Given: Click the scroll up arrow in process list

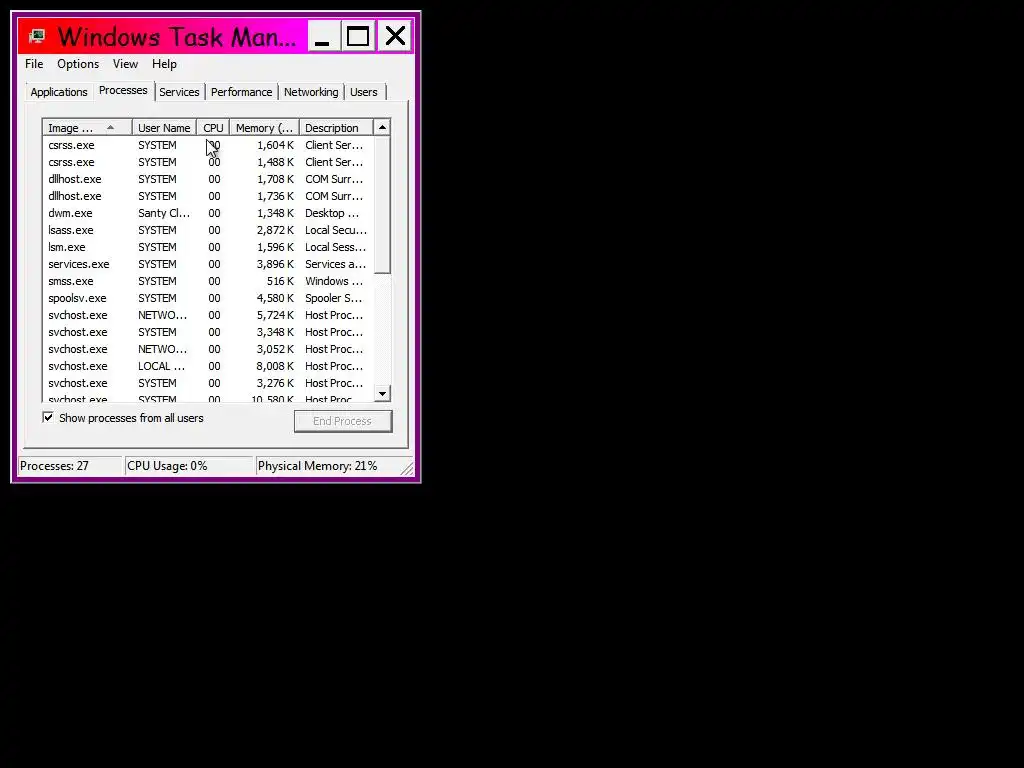Looking at the screenshot, I should click(x=383, y=127).
